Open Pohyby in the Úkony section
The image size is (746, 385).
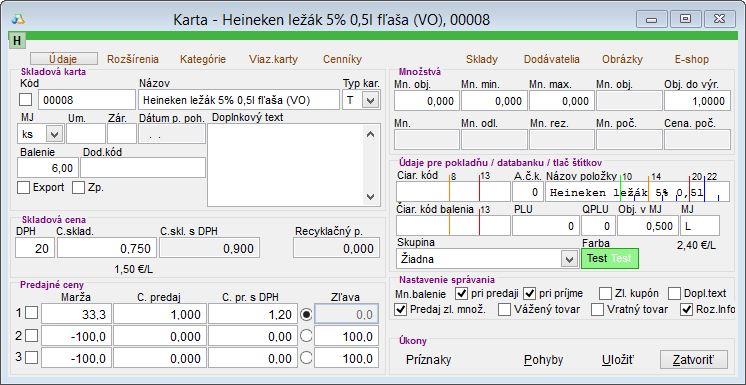[x=543, y=360]
